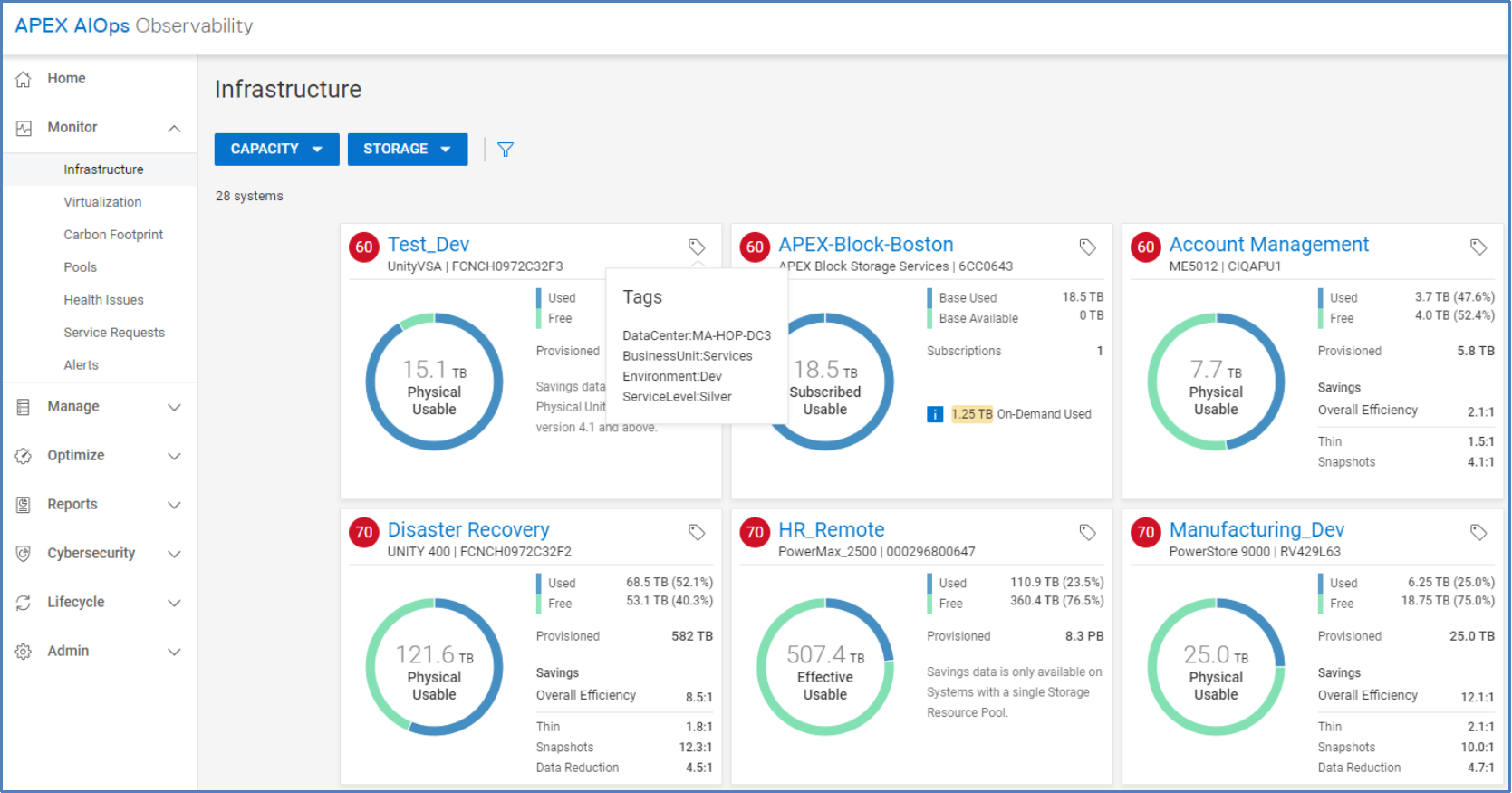Image resolution: width=1512 pixels, height=793 pixels.
Task: Click the 507.4 TB effective usable donut
Action: tap(825, 667)
